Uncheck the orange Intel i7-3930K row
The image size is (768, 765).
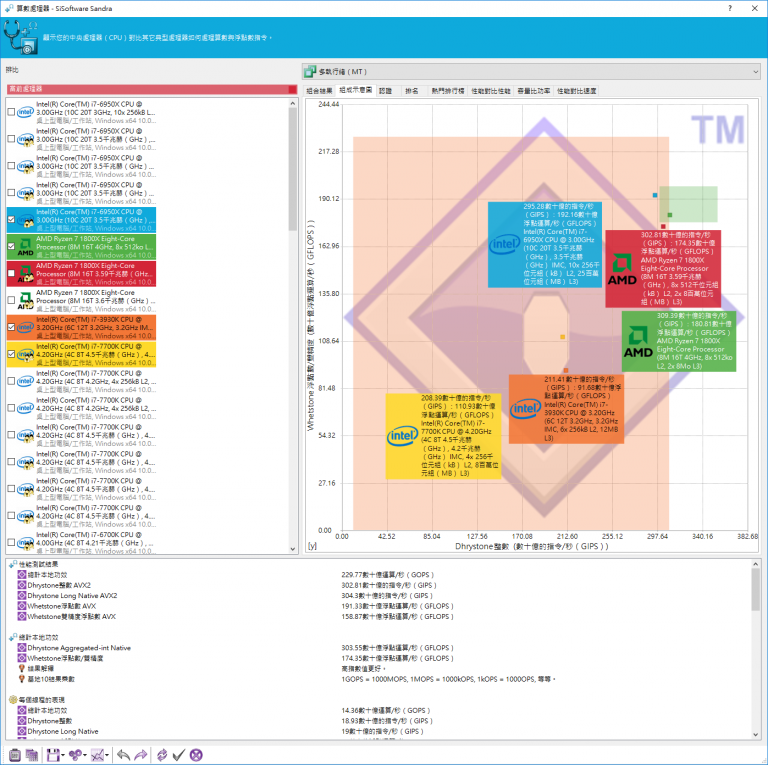(11, 327)
